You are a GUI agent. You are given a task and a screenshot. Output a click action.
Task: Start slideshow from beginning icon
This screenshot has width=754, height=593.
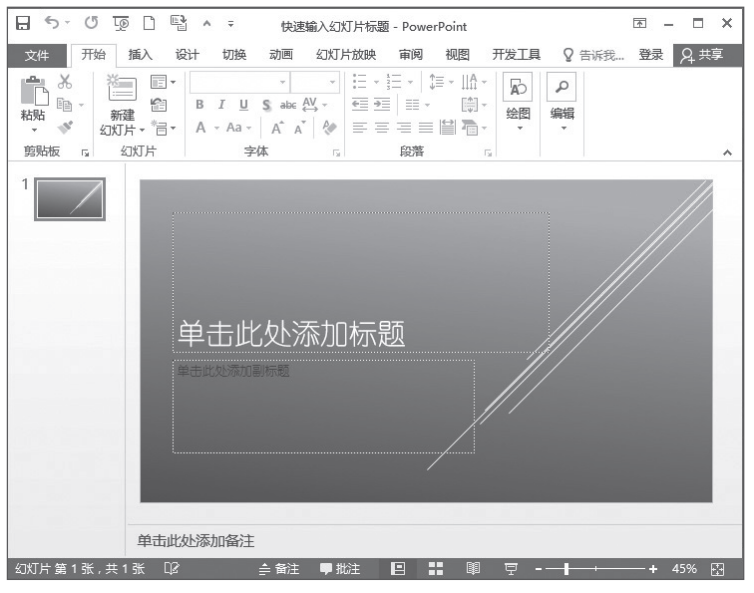pyautogui.click(x=121, y=23)
